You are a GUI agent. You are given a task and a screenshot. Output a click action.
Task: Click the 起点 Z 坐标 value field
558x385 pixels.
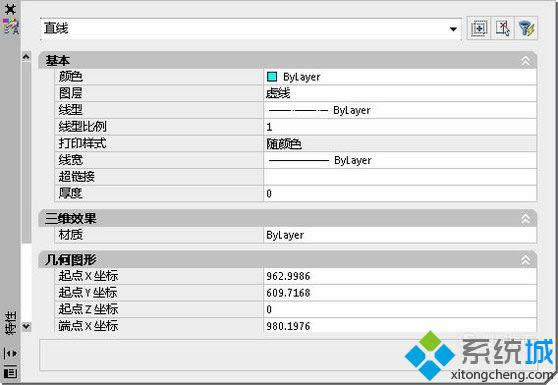pos(400,310)
